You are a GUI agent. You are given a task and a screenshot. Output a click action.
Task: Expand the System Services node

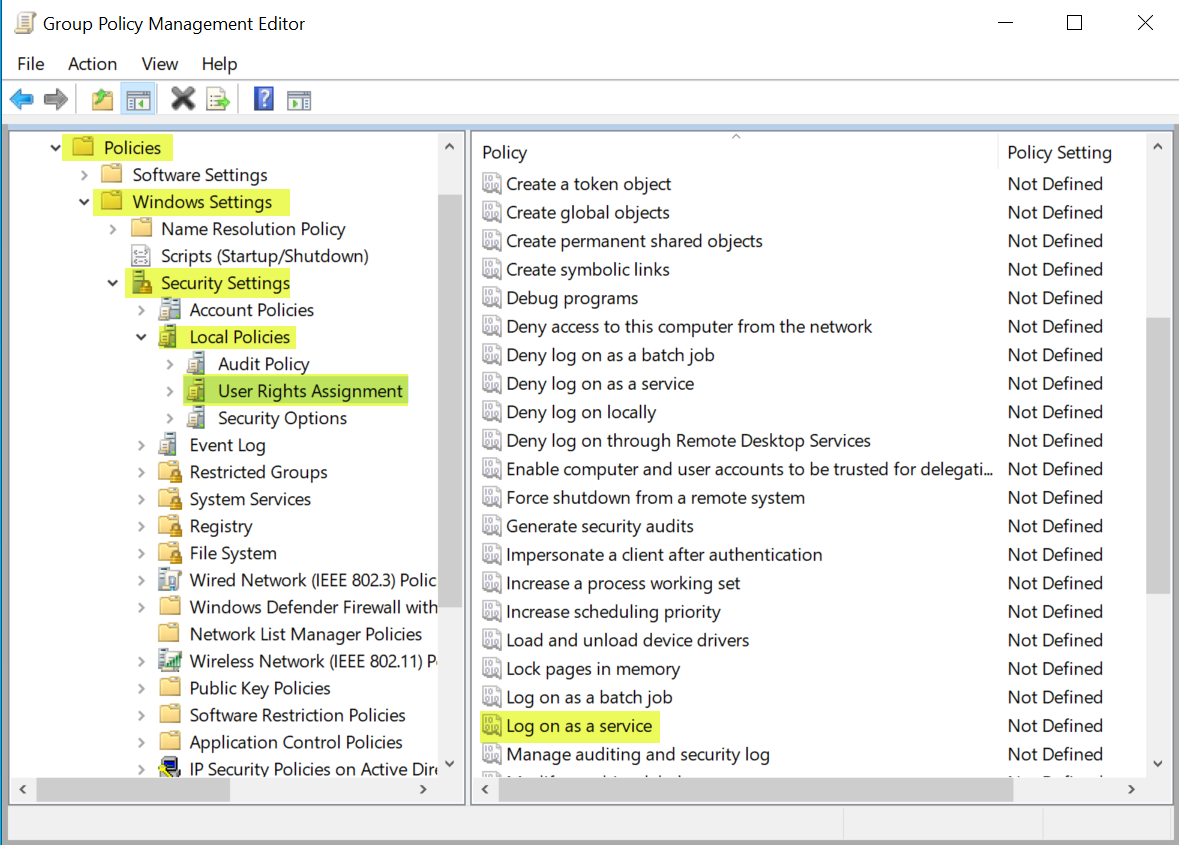click(x=141, y=500)
